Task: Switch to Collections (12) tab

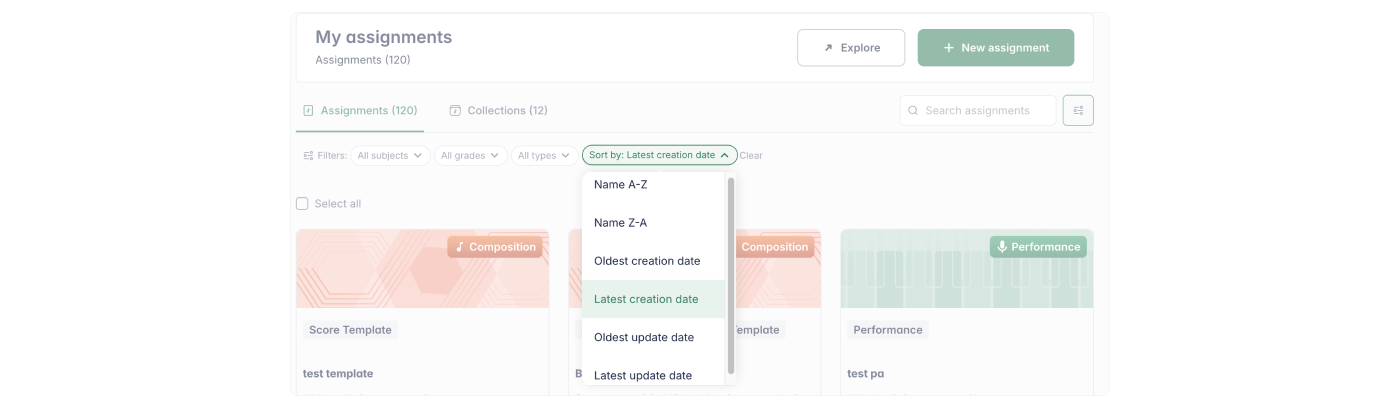Action: (498, 111)
